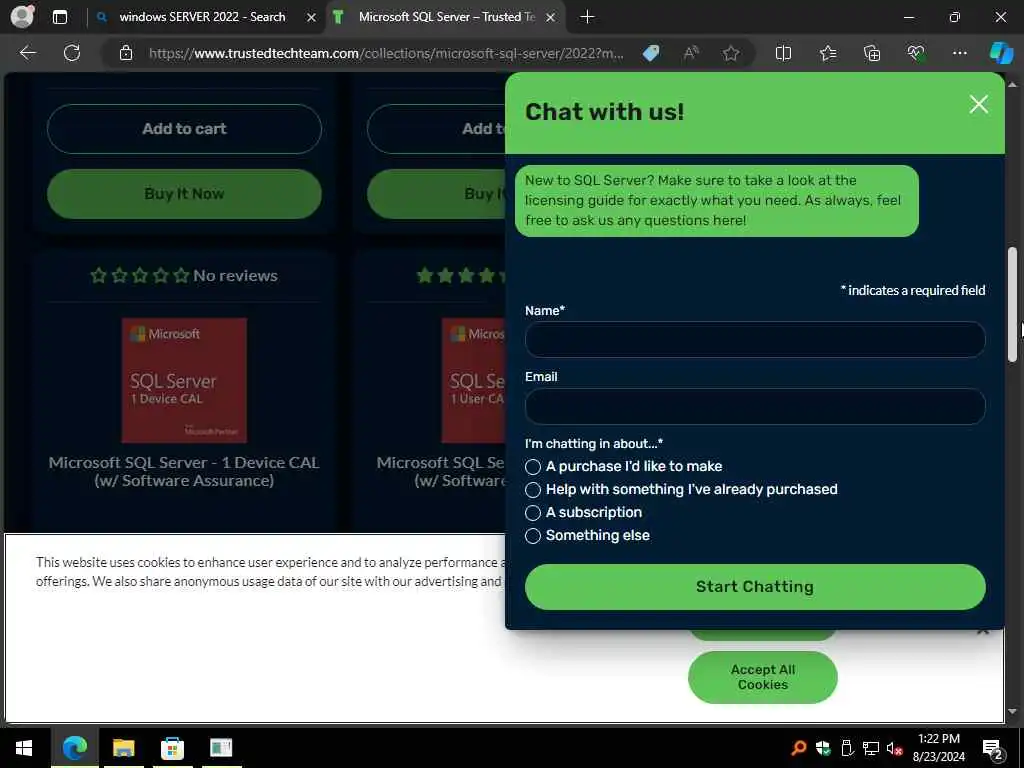Open the Windows Start menu
This screenshot has height=768, width=1024.
[24, 748]
